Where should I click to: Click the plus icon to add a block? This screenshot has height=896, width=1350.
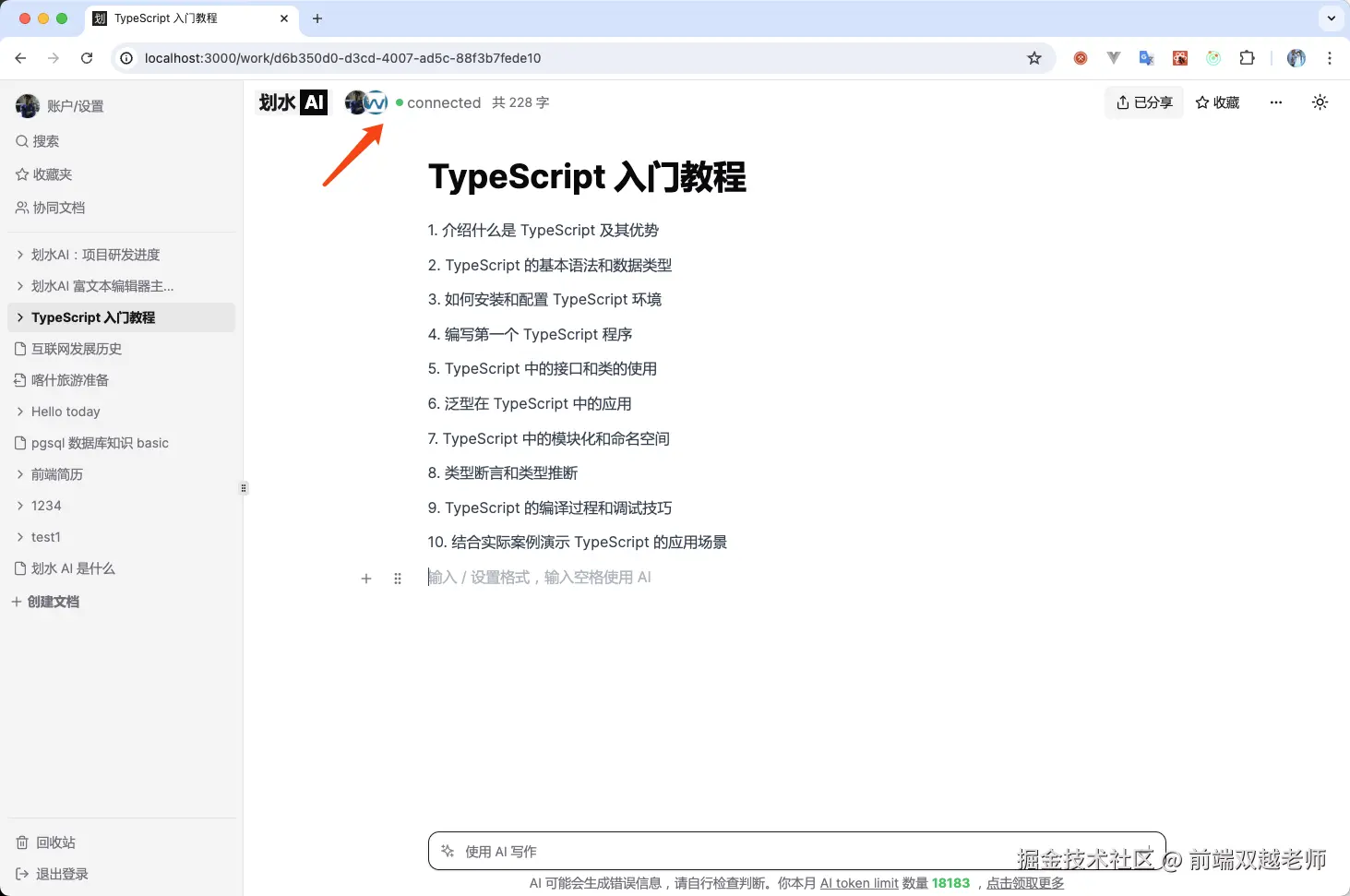point(366,578)
